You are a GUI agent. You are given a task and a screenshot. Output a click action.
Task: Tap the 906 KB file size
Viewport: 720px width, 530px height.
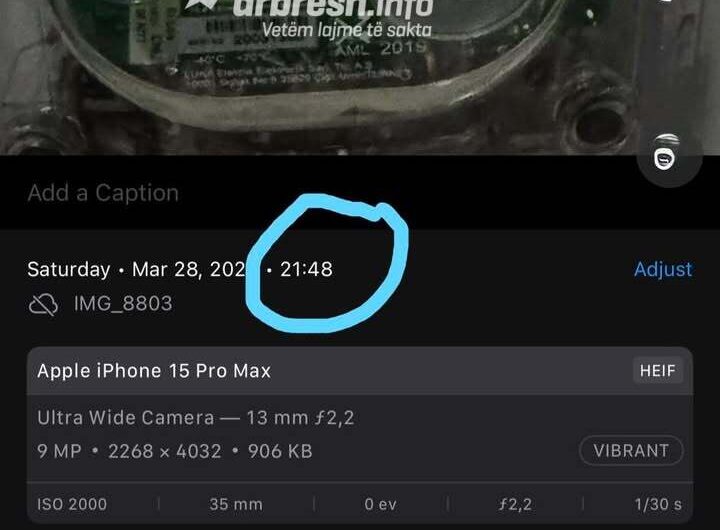point(280,451)
